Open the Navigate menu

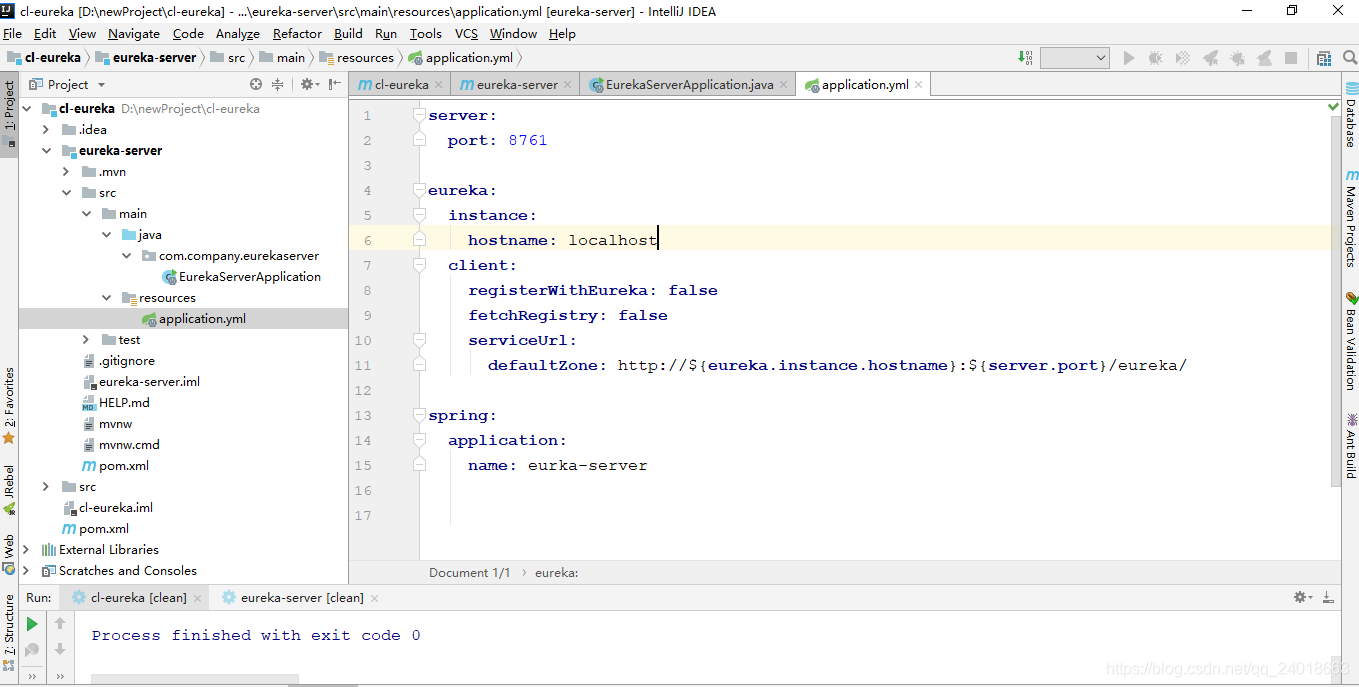point(134,33)
